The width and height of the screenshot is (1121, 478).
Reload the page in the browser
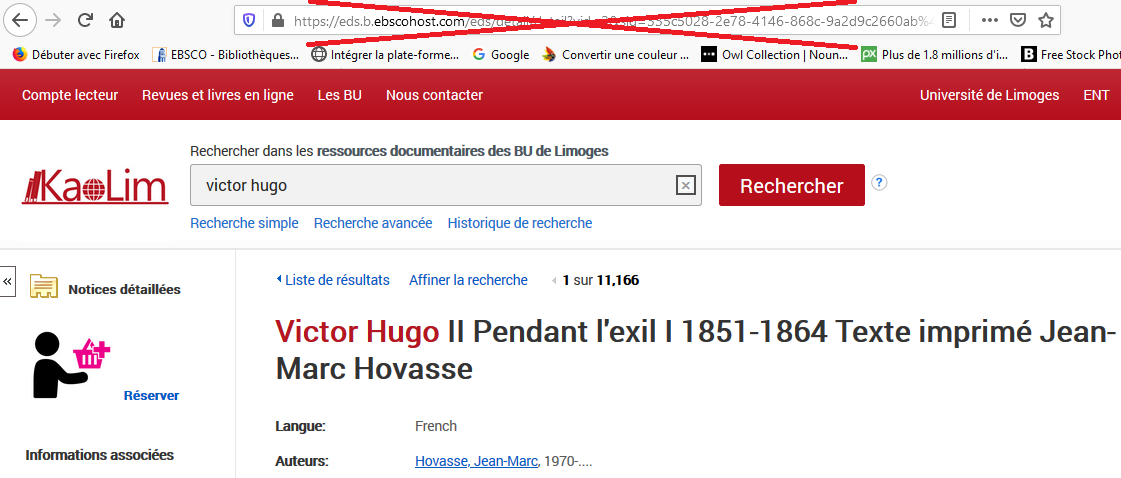pyautogui.click(x=86, y=20)
